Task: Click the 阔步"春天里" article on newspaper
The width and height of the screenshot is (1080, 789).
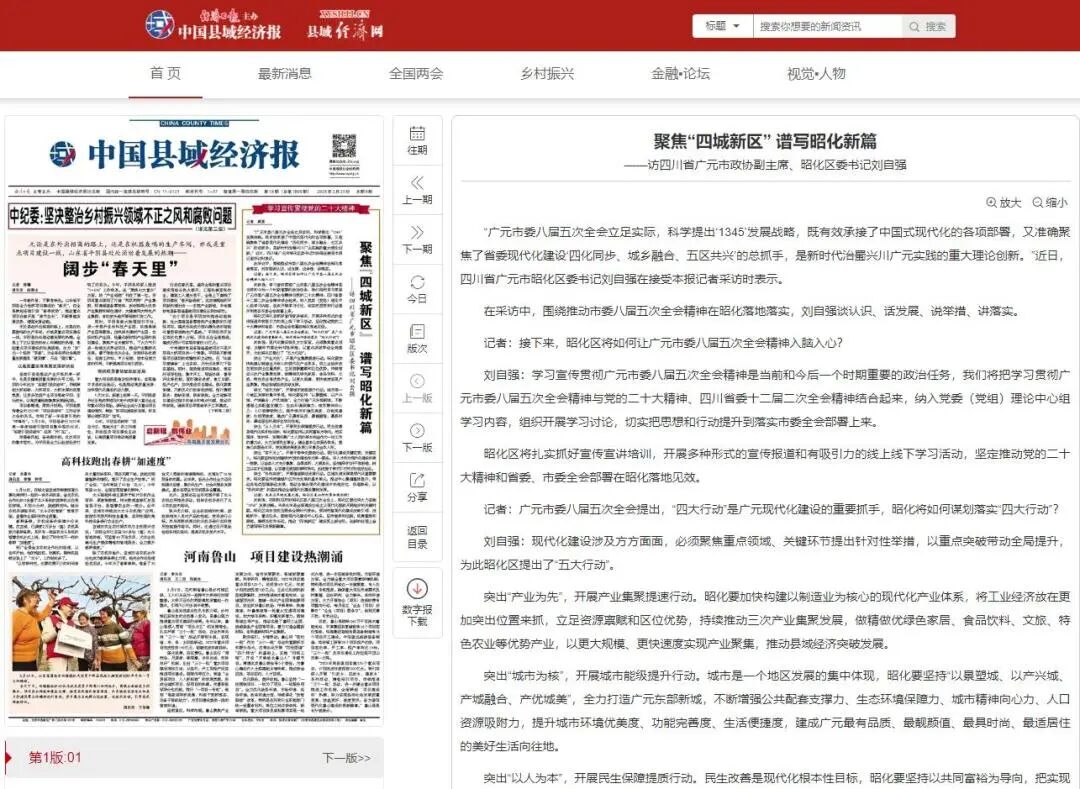Action: tap(121, 269)
